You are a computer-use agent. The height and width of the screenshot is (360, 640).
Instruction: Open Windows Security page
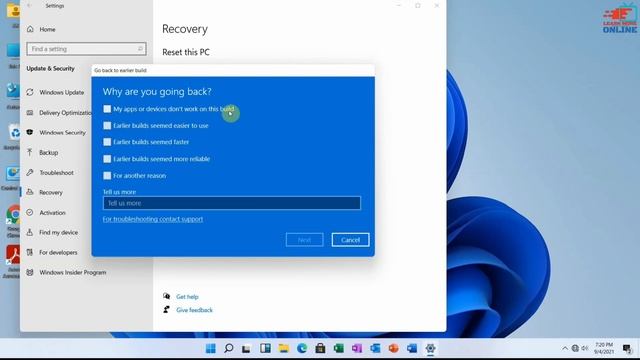click(62, 133)
